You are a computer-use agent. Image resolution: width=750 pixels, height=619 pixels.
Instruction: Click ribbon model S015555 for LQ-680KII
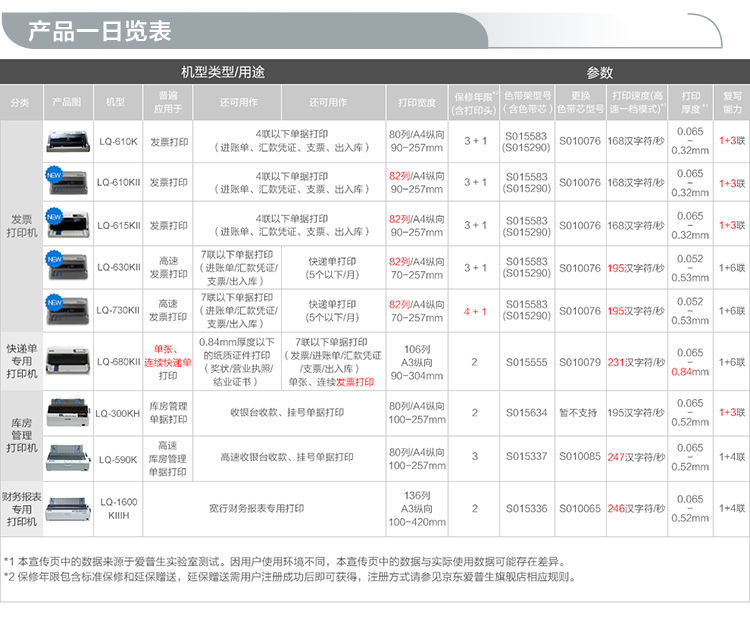(527, 362)
